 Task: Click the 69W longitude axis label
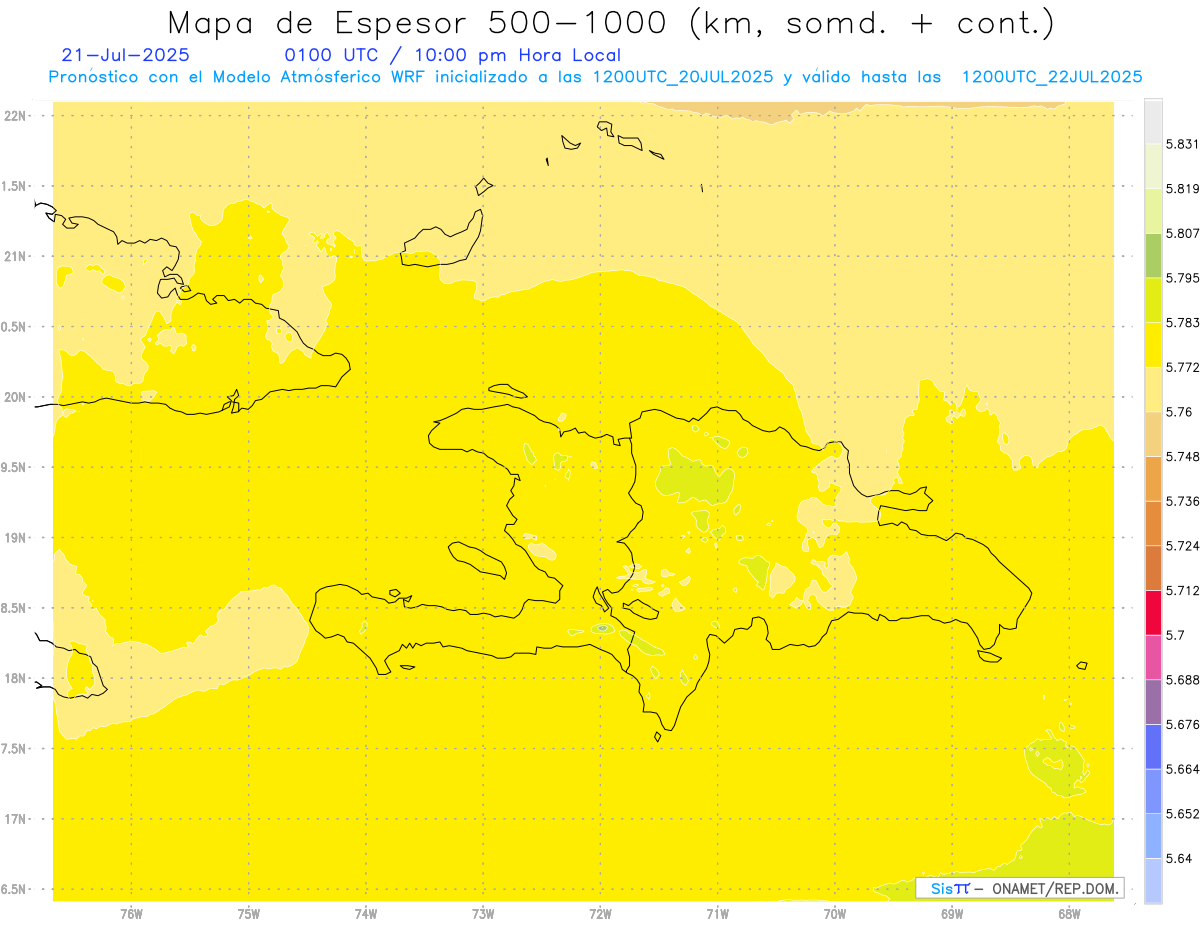pyautogui.click(x=952, y=914)
